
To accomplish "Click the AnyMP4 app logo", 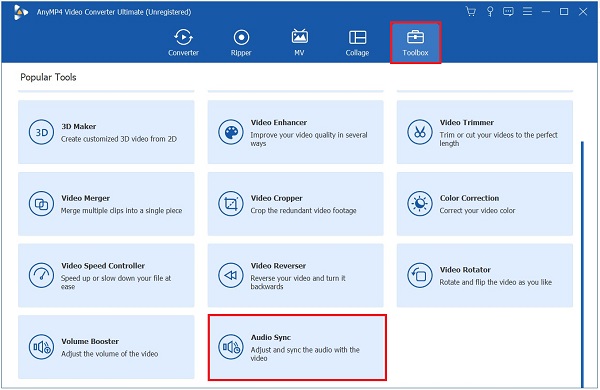I will point(21,12).
